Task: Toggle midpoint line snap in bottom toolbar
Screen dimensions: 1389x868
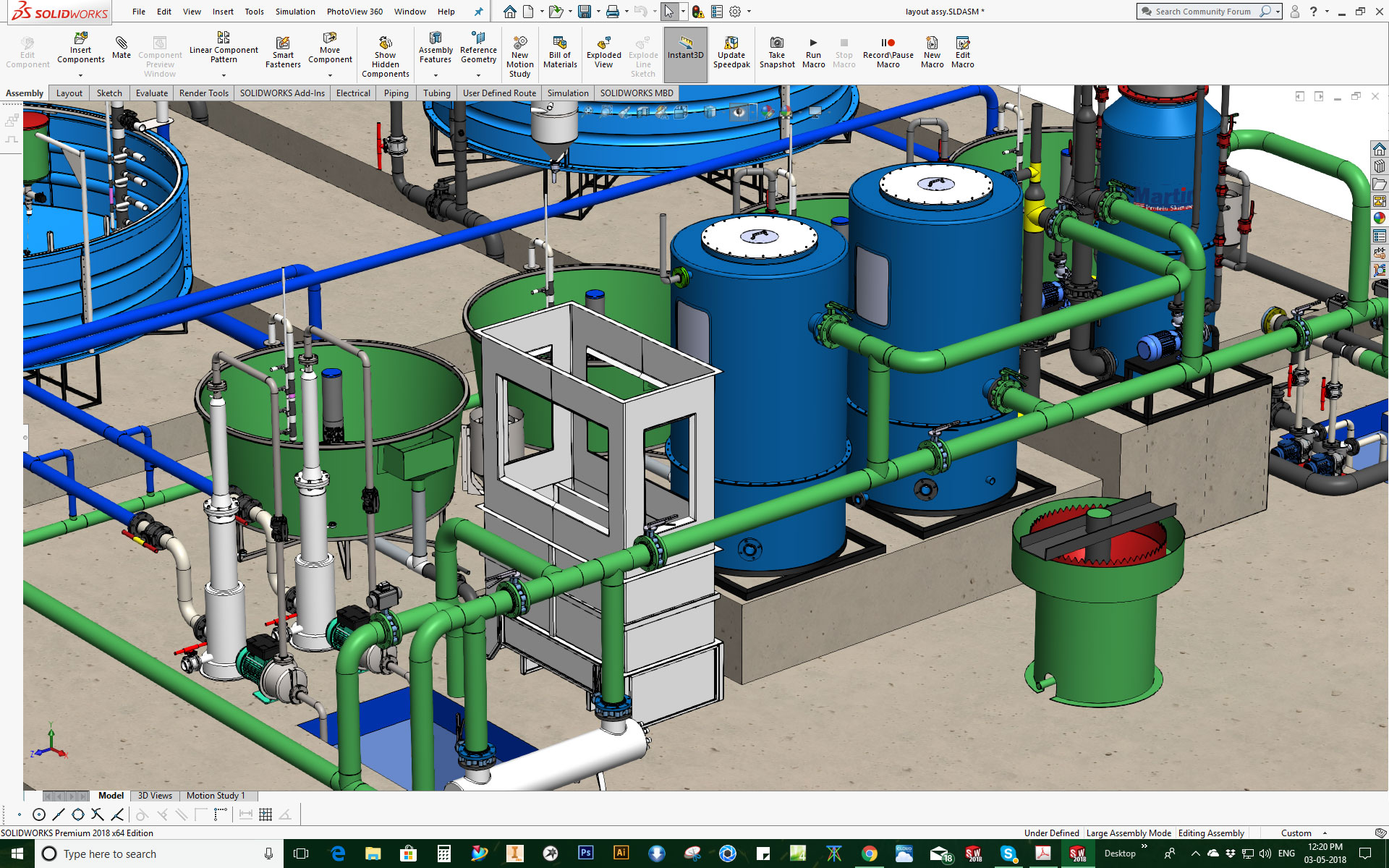Action: (59, 814)
